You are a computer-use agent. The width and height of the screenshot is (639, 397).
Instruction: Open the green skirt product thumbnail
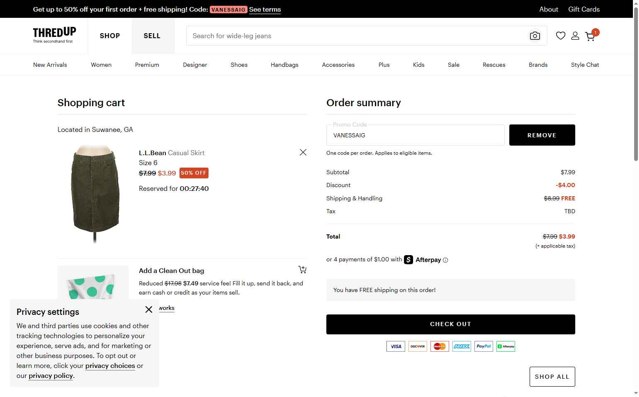click(95, 193)
